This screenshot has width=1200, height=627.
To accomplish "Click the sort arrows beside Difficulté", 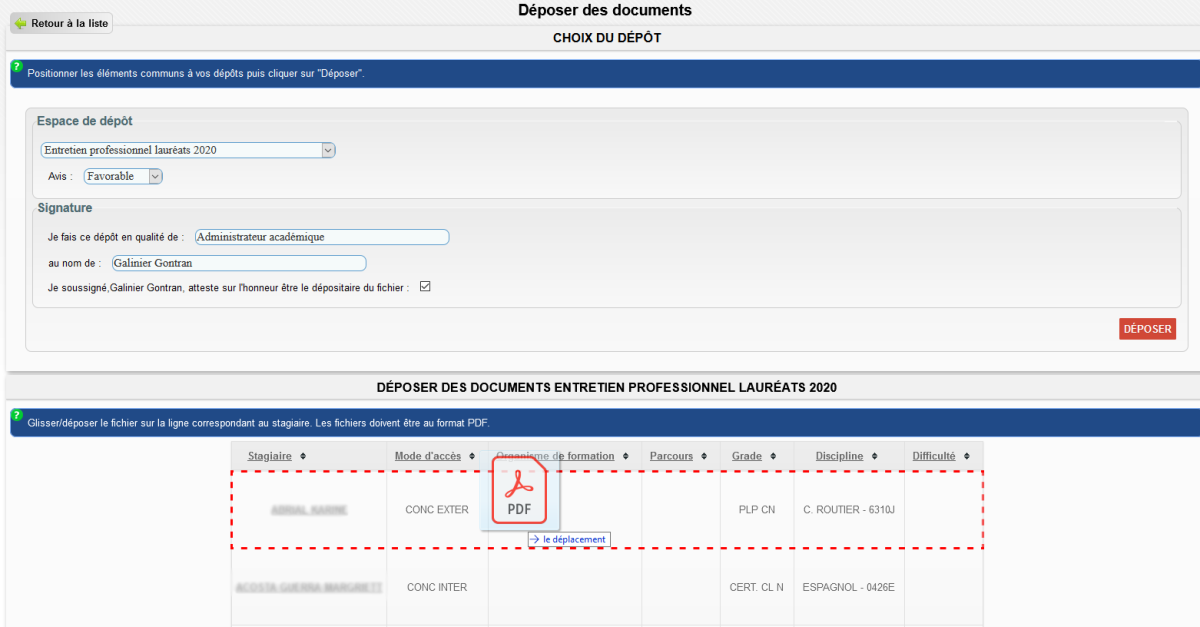I will pos(966,457).
